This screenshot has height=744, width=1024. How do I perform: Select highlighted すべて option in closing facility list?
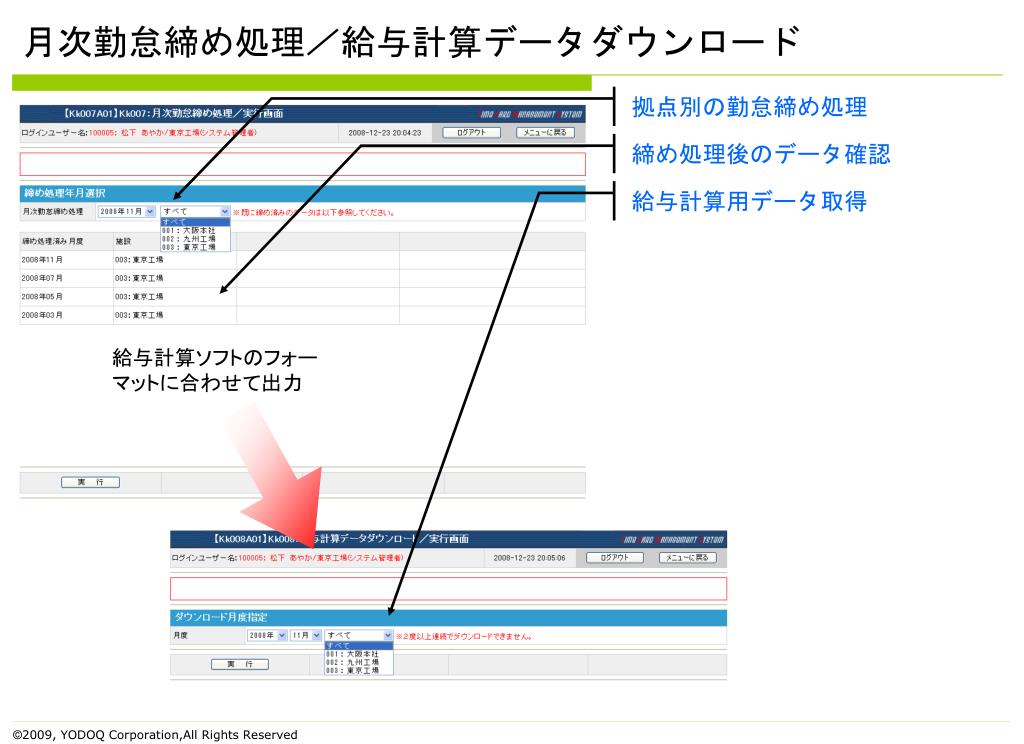point(195,222)
